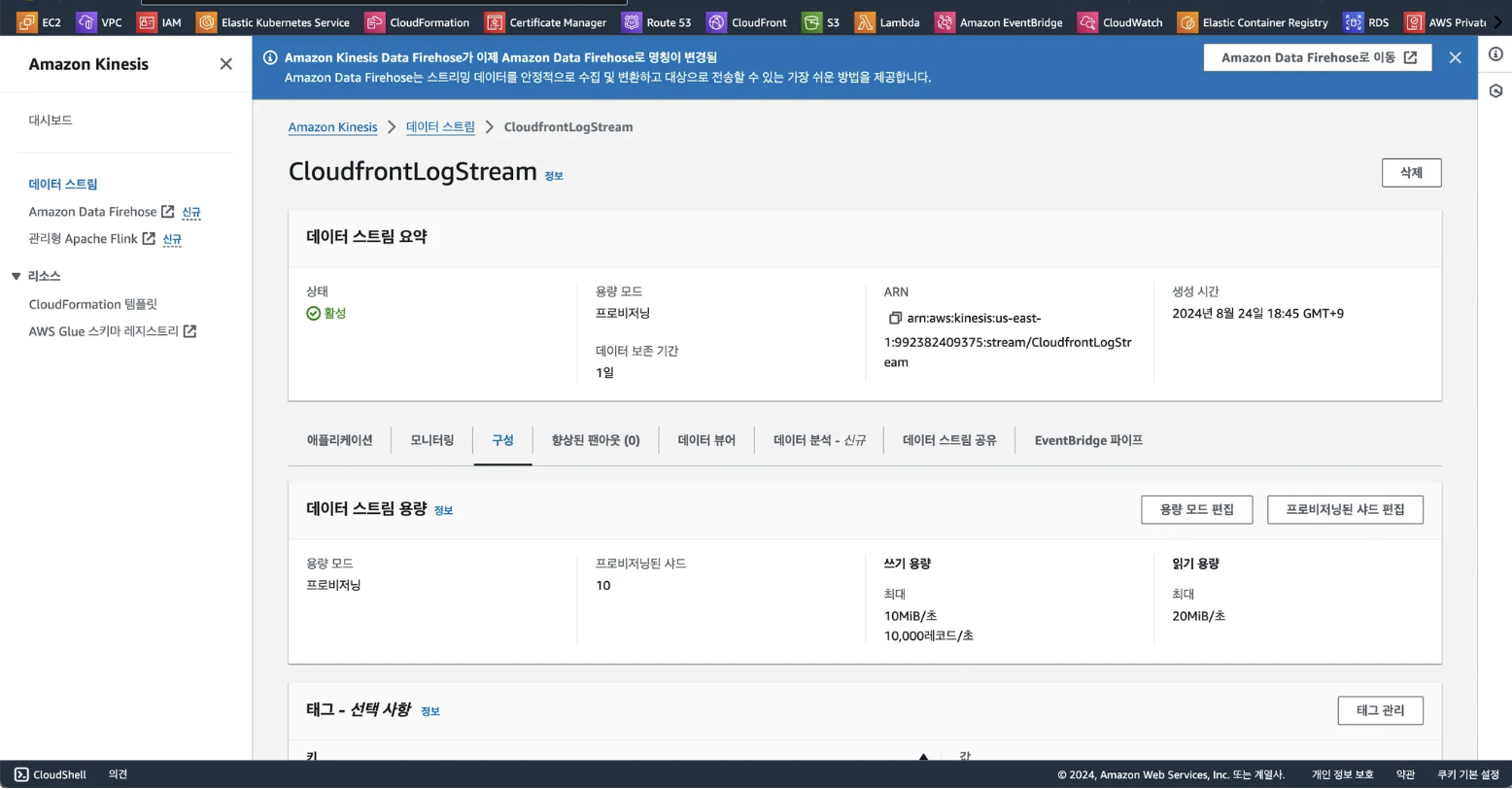Open the RDS shortcut icon

1353,21
